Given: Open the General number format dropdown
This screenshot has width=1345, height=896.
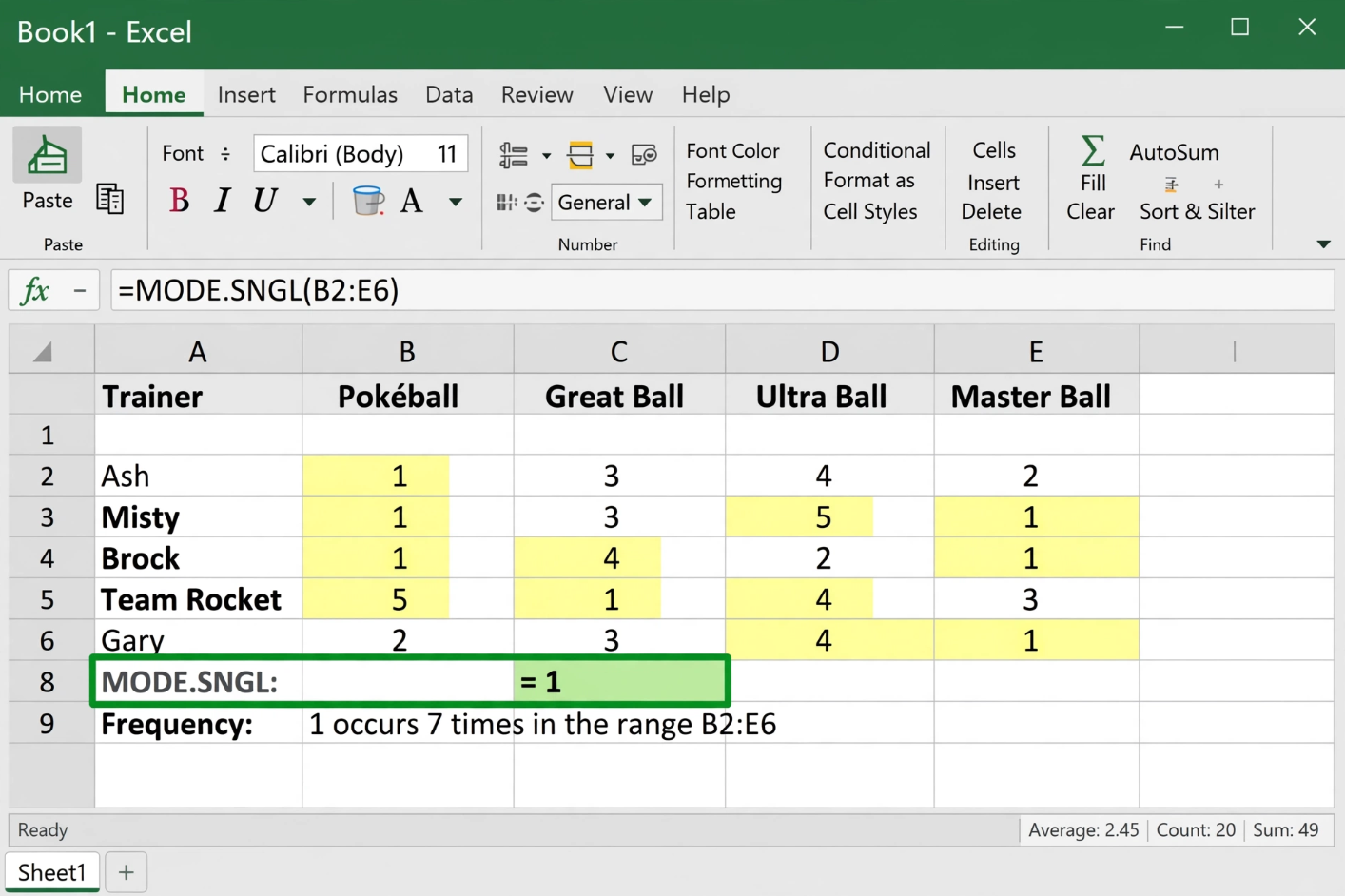Looking at the screenshot, I should pos(606,203).
